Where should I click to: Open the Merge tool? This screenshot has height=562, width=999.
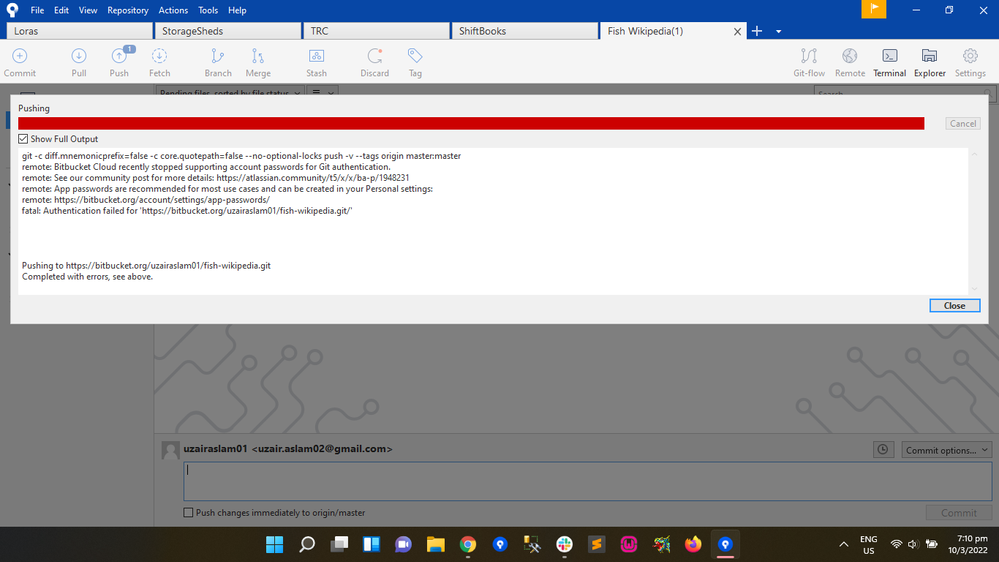point(258,62)
